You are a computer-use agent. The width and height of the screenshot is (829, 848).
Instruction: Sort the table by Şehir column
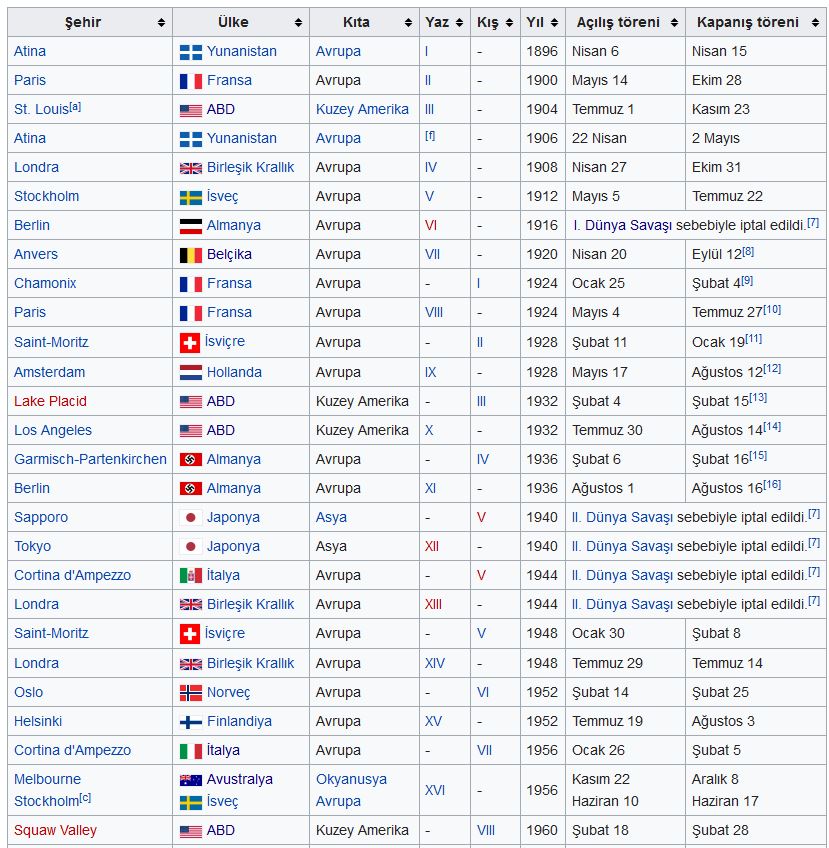pyautogui.click(x=89, y=22)
